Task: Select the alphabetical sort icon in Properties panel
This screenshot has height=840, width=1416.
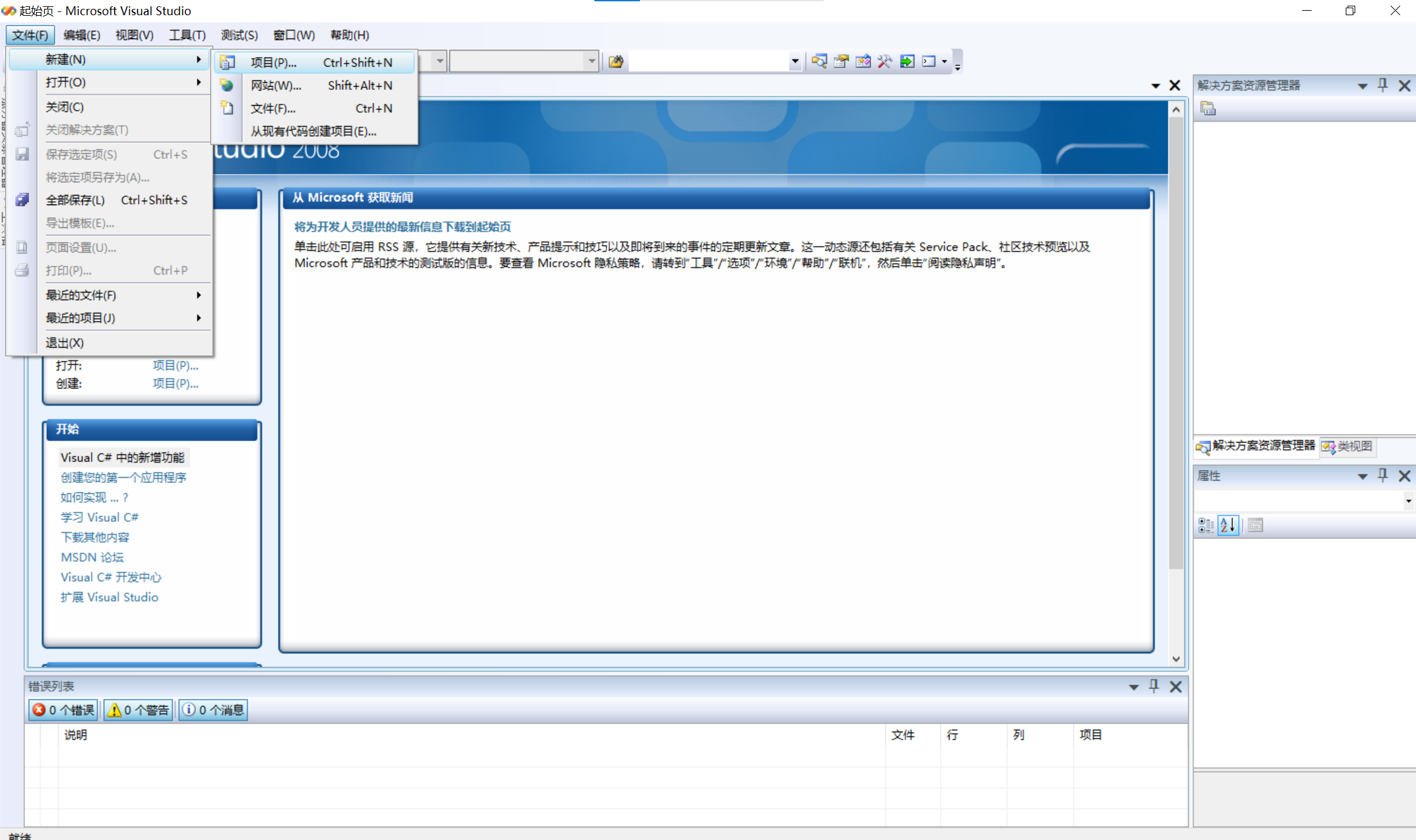Action: 1227,525
